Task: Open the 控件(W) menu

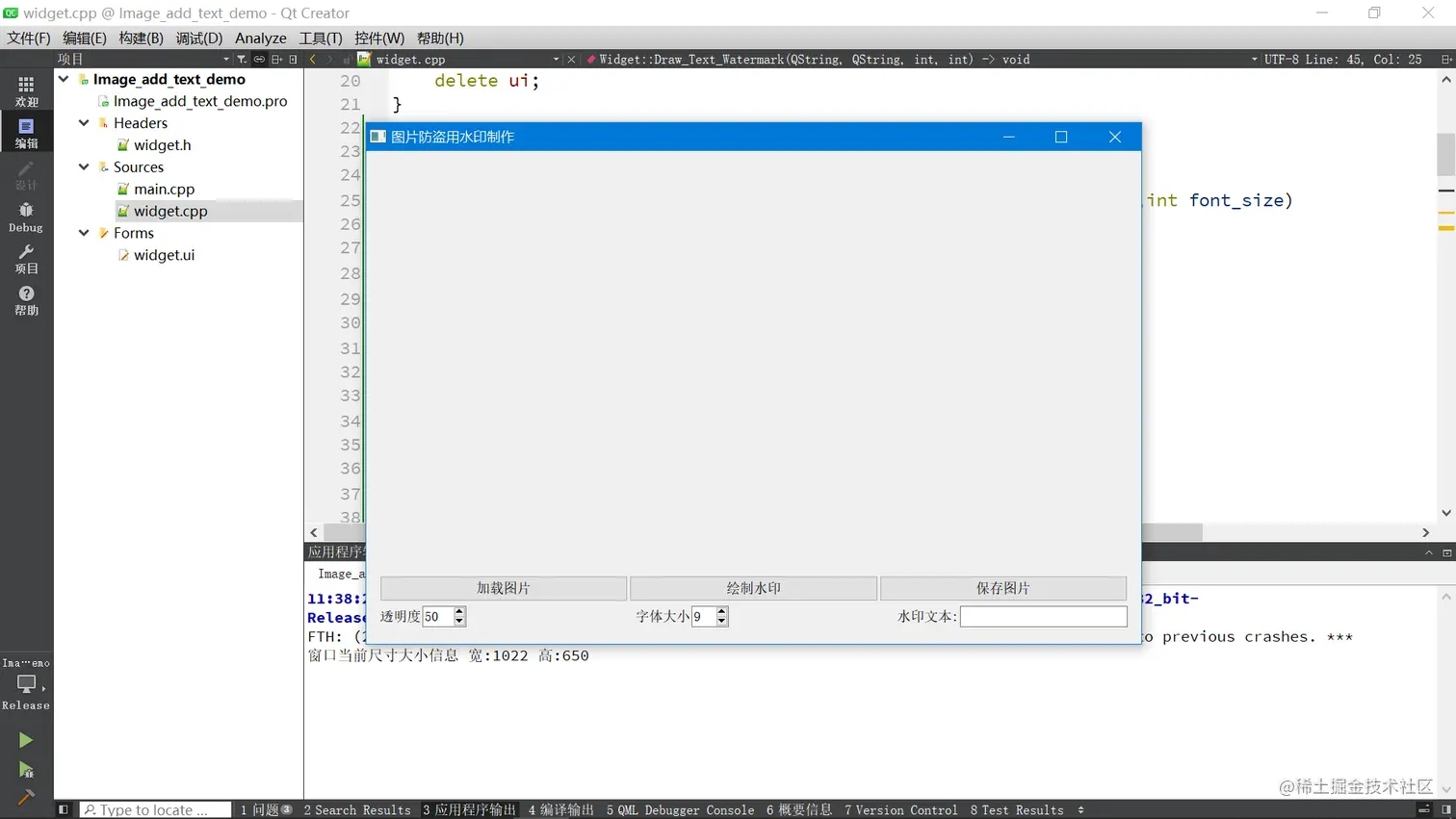Action: pos(379,38)
